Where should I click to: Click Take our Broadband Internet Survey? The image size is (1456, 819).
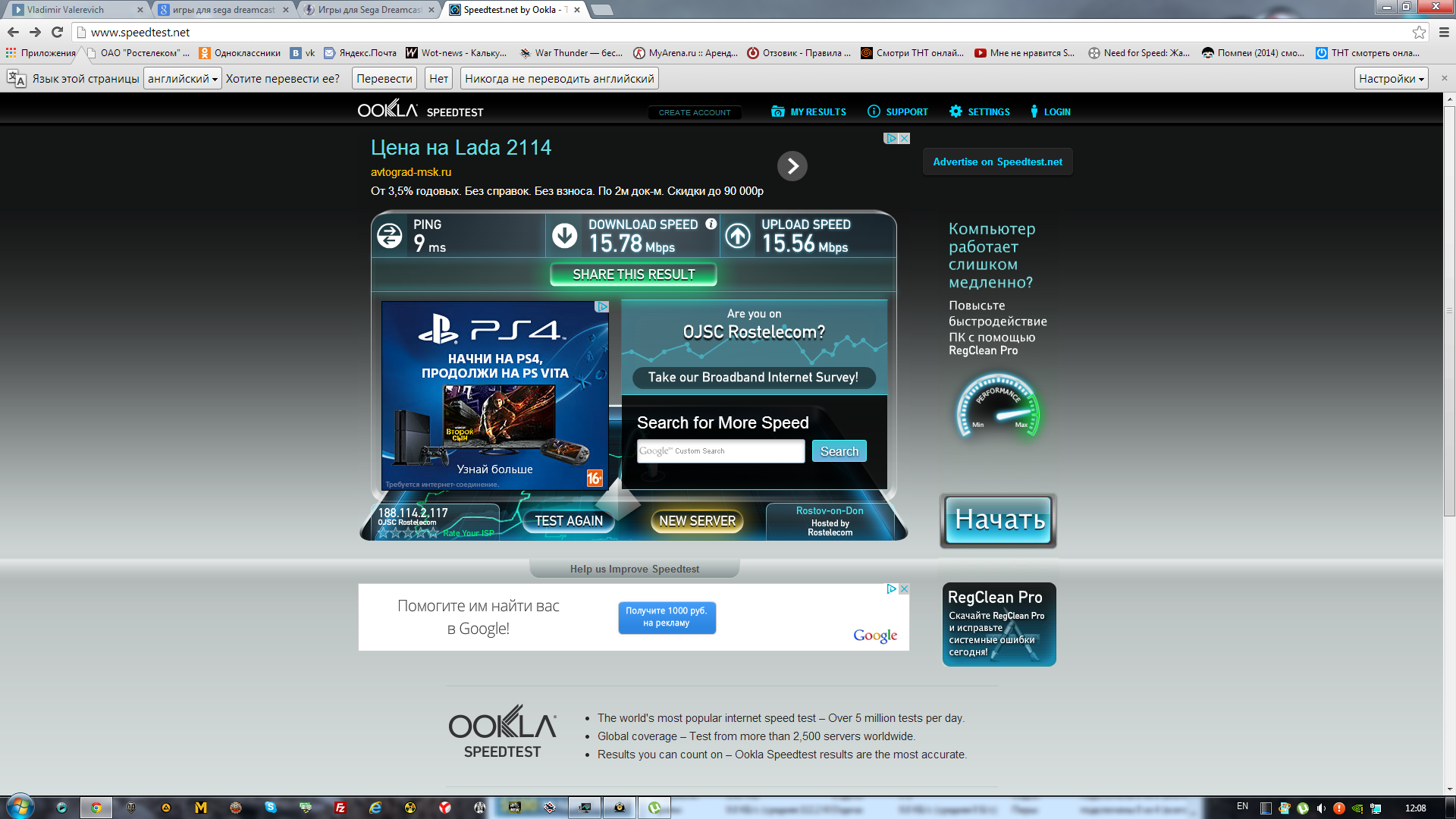click(x=753, y=378)
